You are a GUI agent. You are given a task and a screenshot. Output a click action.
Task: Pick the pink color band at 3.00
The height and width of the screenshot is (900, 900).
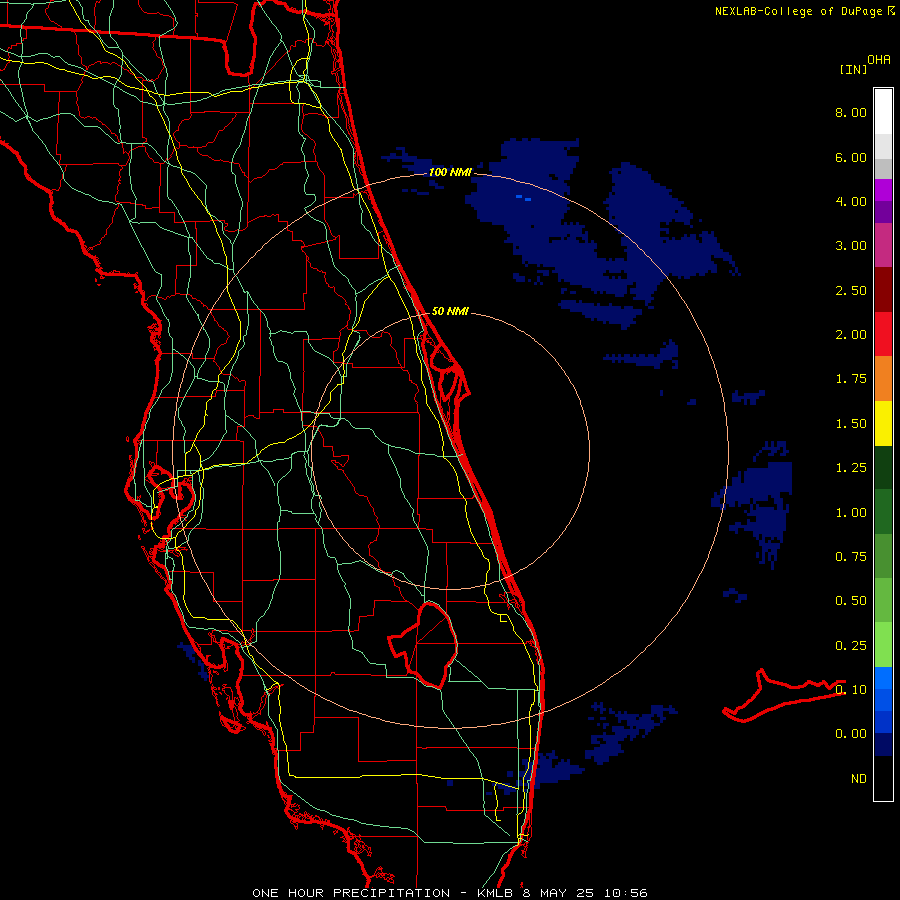883,245
